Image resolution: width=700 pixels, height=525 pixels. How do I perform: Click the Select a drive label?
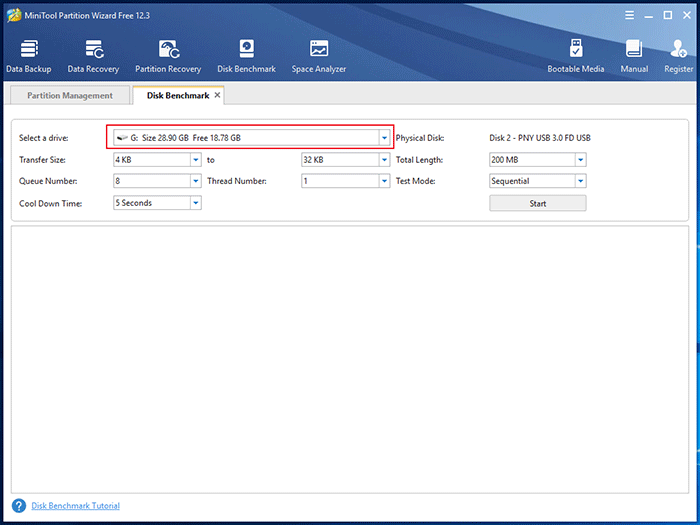click(44, 138)
